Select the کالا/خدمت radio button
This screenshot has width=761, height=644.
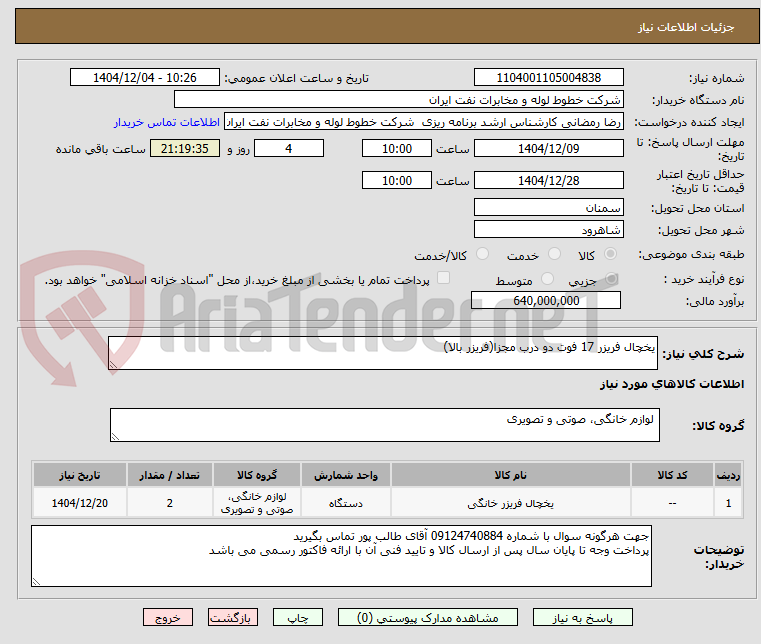[482, 254]
